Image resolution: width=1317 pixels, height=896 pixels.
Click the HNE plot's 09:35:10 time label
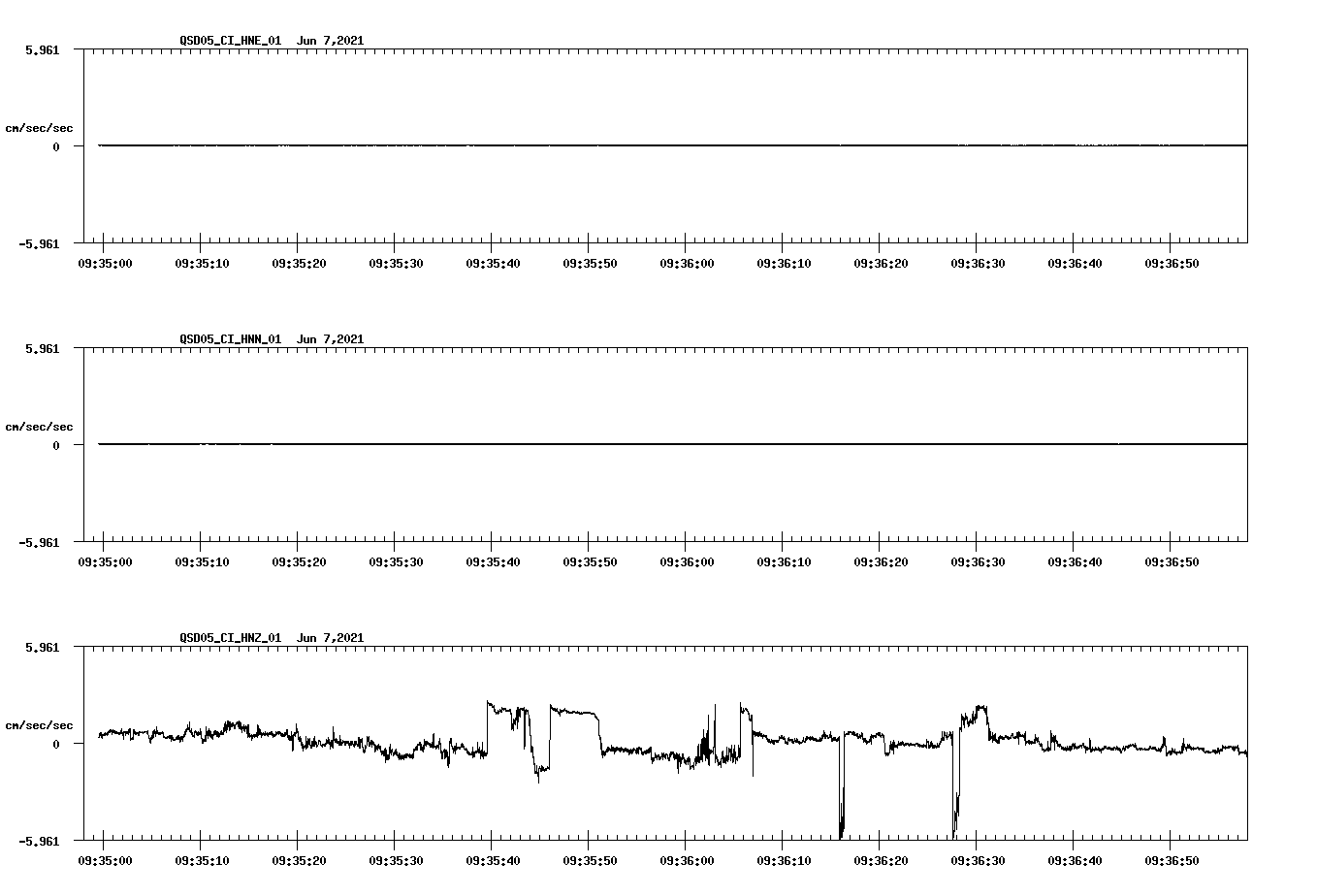pos(202,263)
